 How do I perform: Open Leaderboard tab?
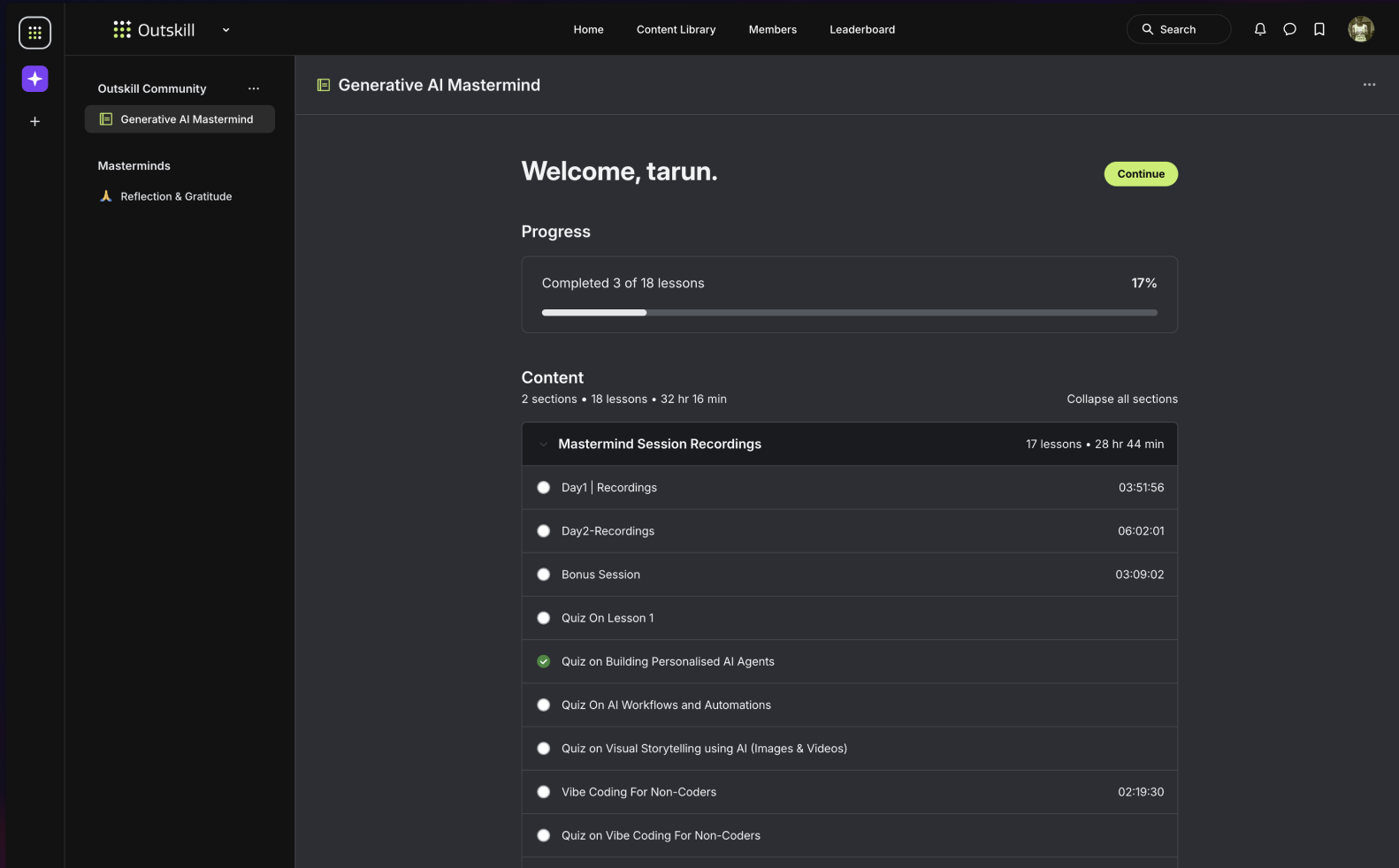(862, 29)
